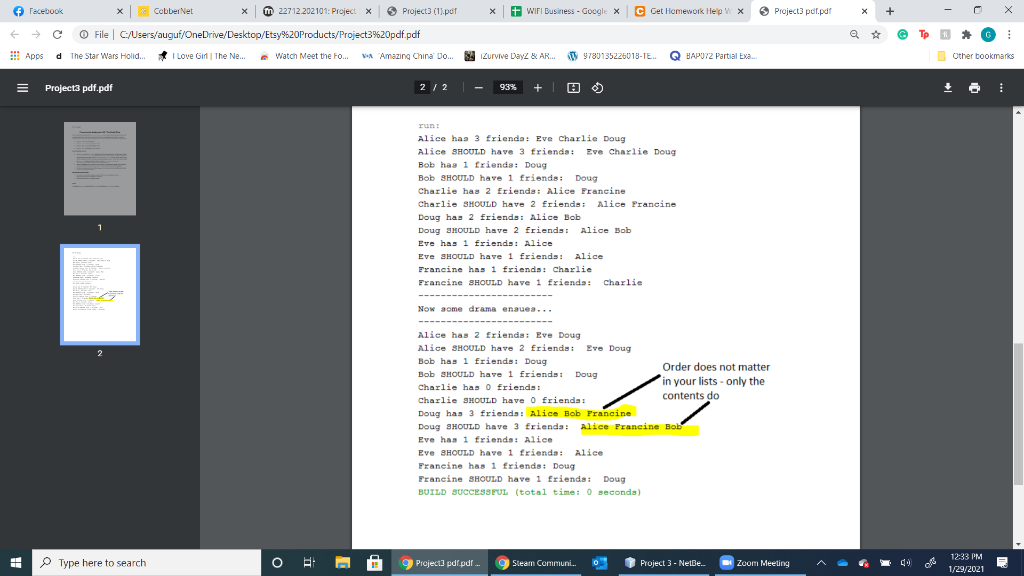
Task: Expand hidden icons in the system tray
Action: 820,561
